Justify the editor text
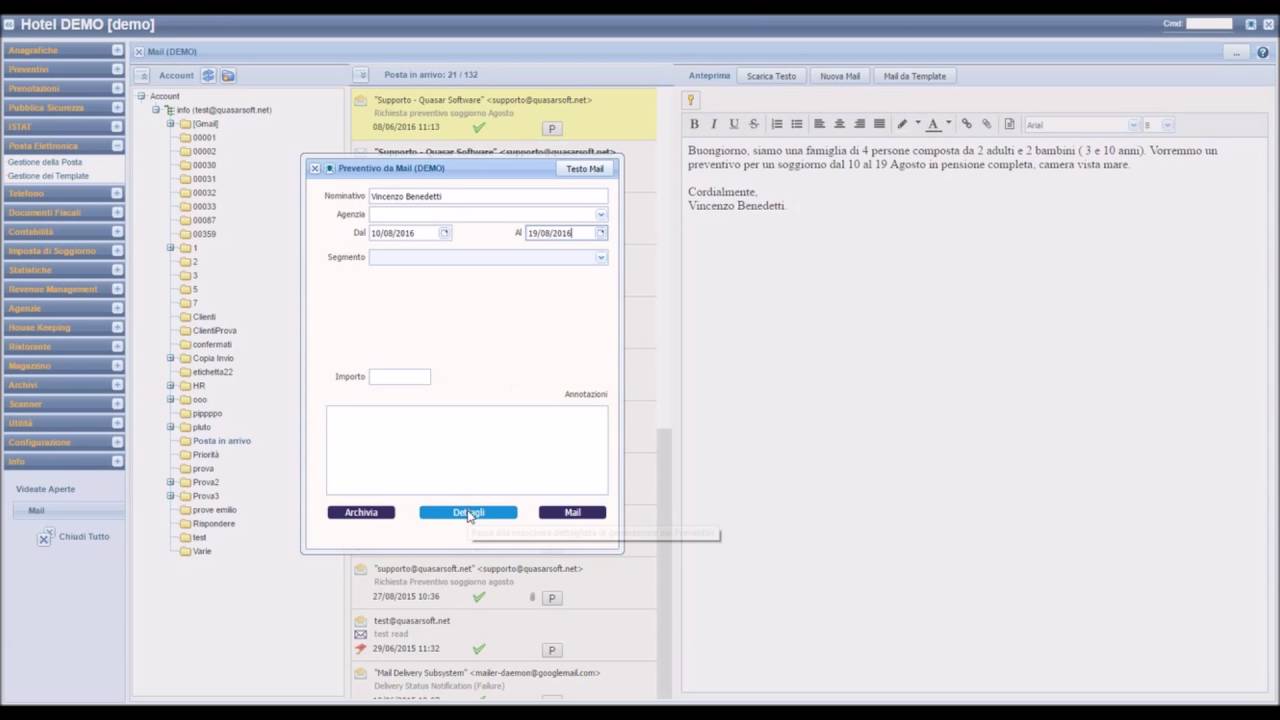 pos(879,124)
